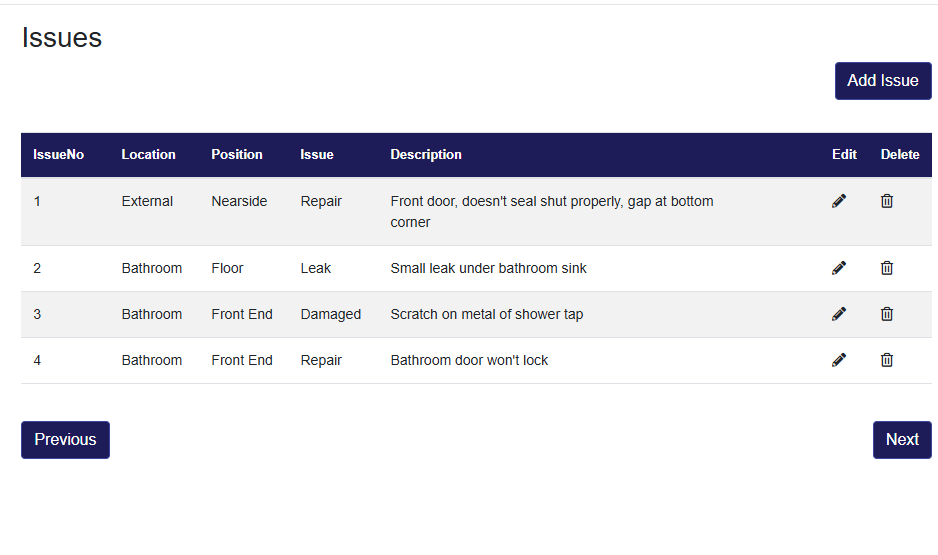Advance with the Next button
Viewport: 938px width, 555px height.
click(902, 440)
